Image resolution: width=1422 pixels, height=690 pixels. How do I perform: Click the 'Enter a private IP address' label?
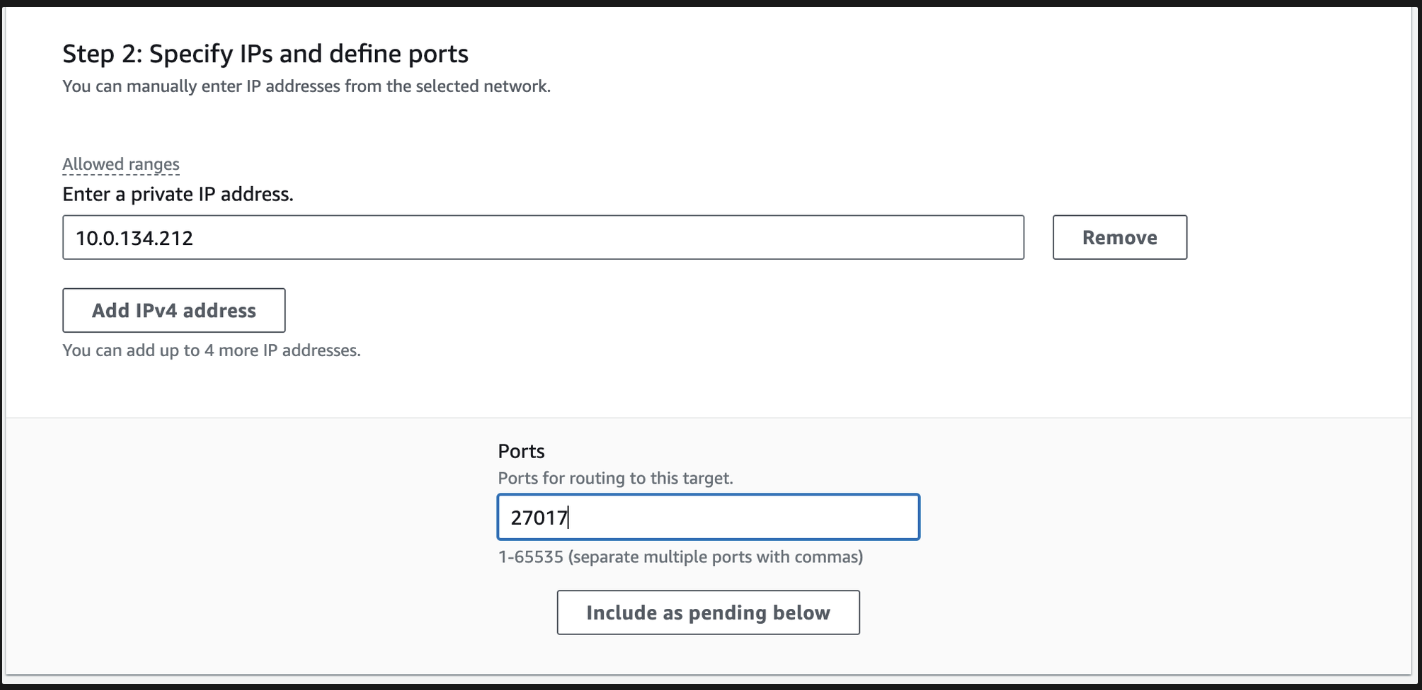177,194
